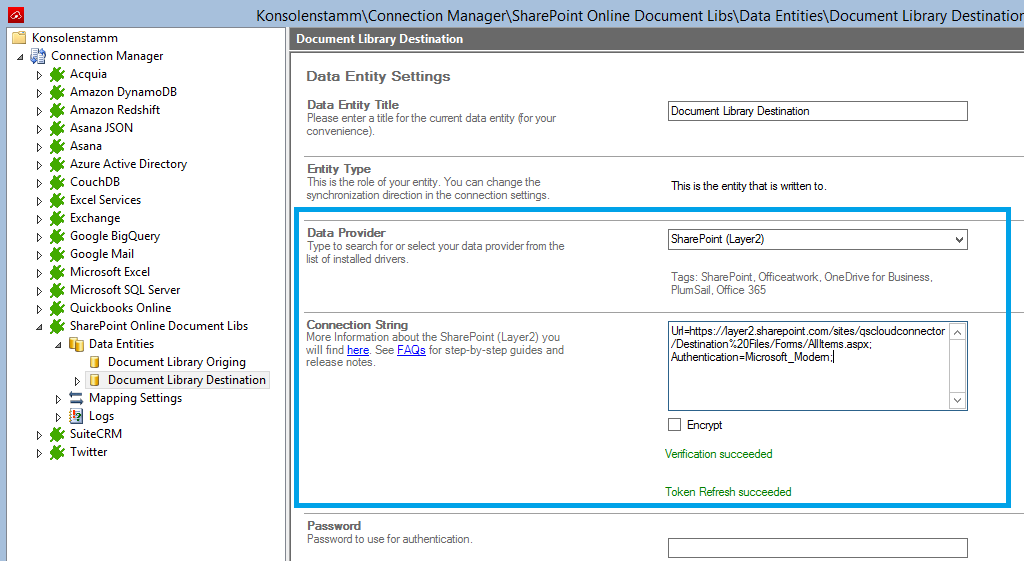
Task: Click the Logs icon in tree
Action: (x=77, y=416)
